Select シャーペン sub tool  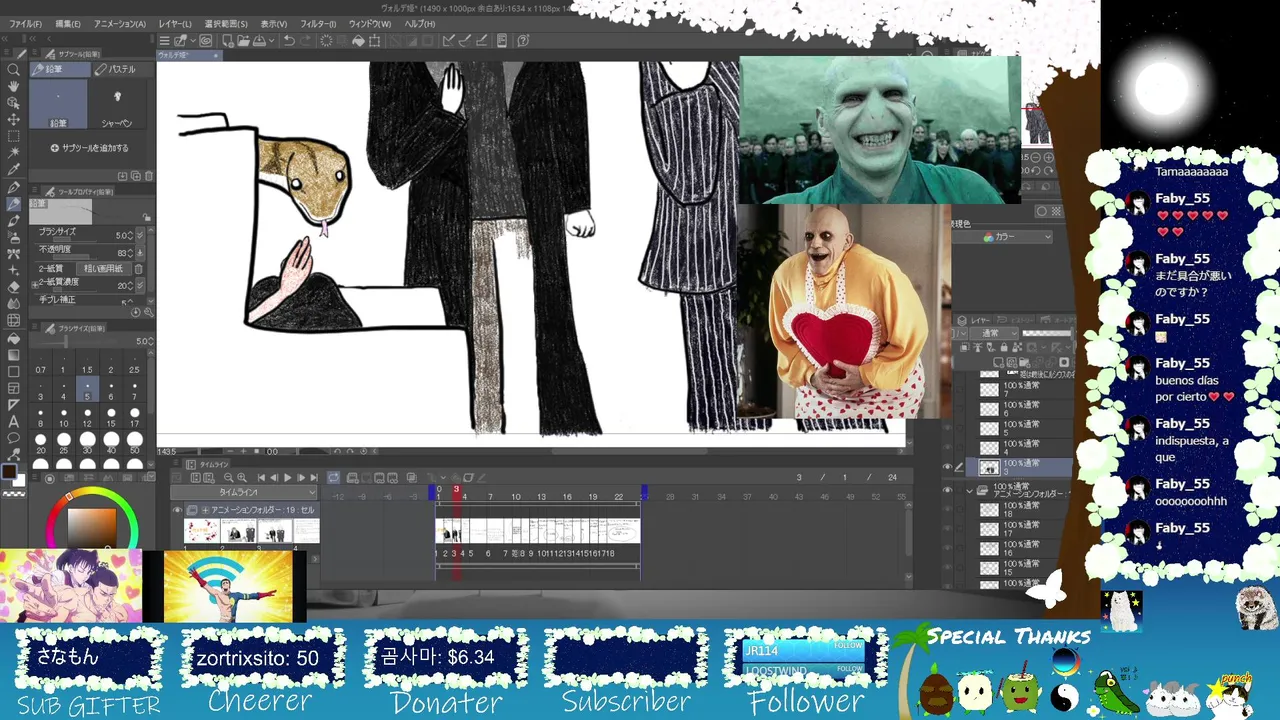pyautogui.click(x=117, y=105)
